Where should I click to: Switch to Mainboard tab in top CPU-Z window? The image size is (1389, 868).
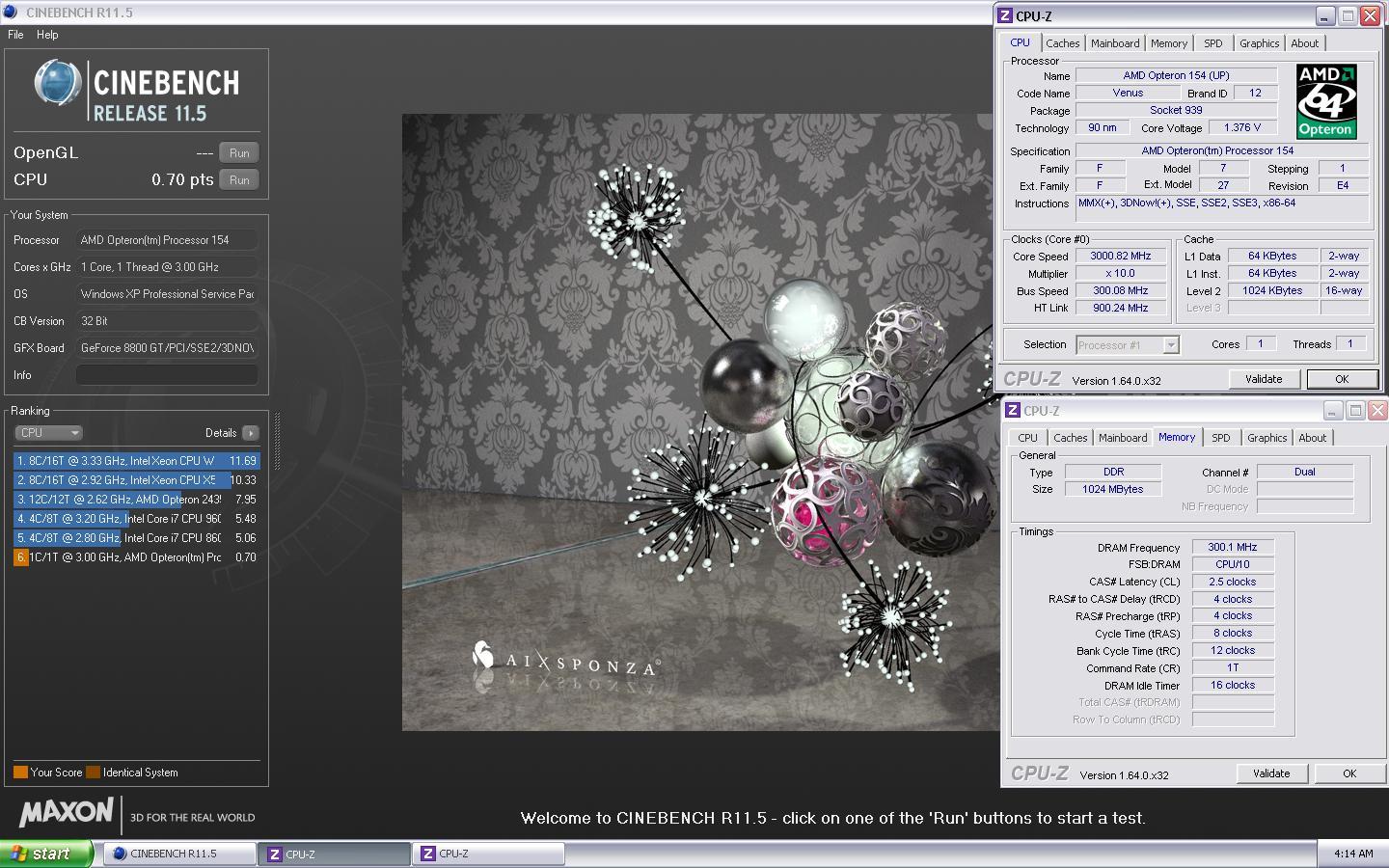pos(1115,43)
